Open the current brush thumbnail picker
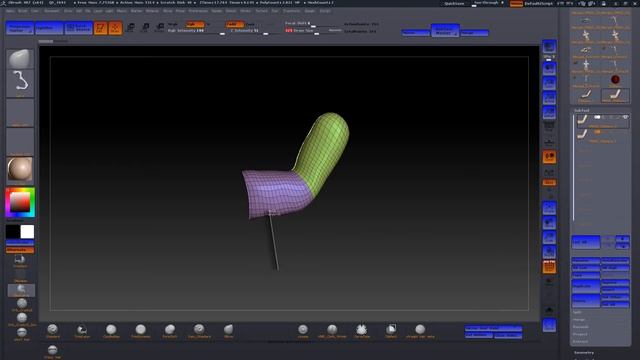The width and height of the screenshot is (640, 360). coord(20,59)
